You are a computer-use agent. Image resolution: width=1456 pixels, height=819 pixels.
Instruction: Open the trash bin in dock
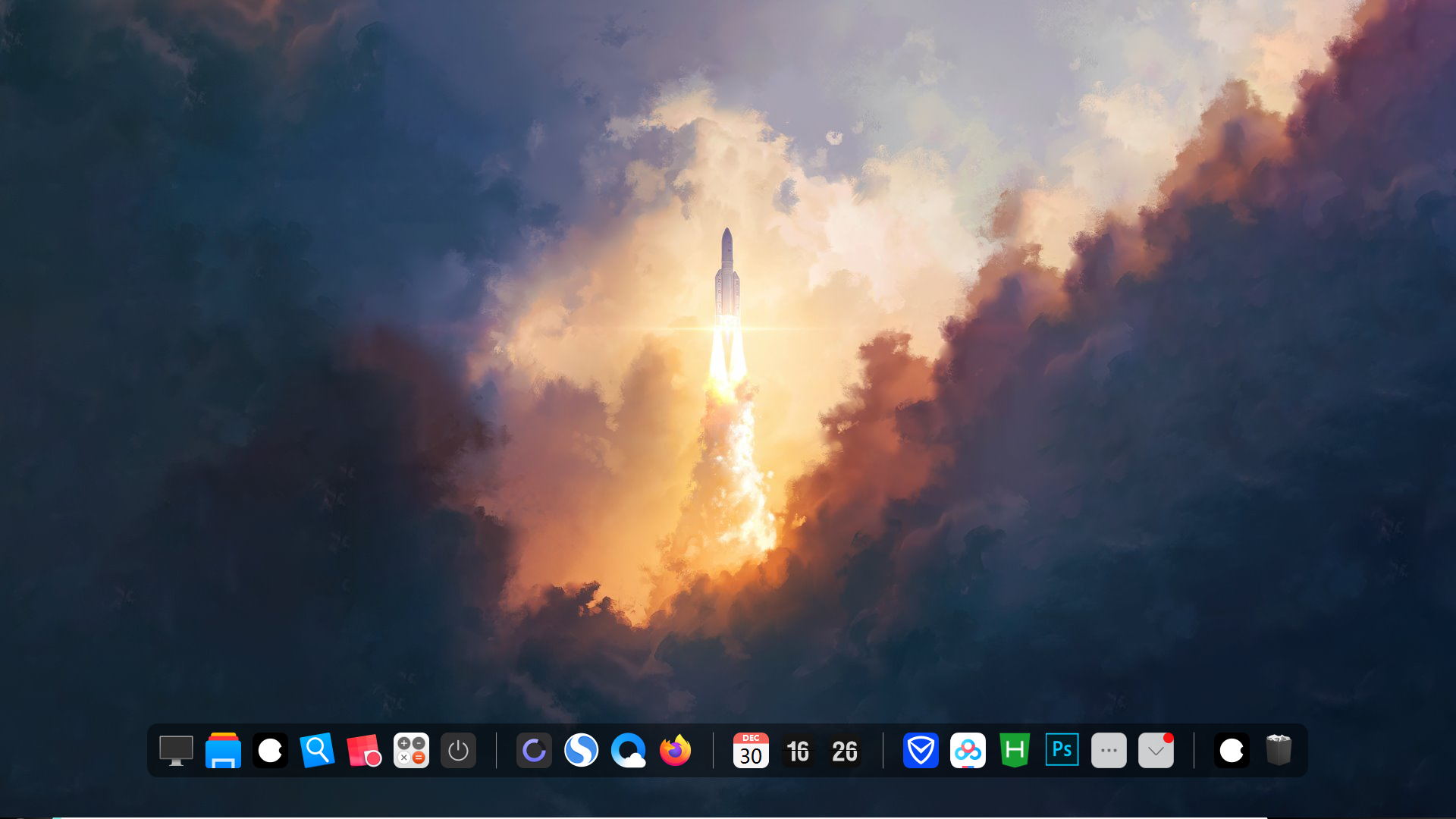[x=1279, y=750]
